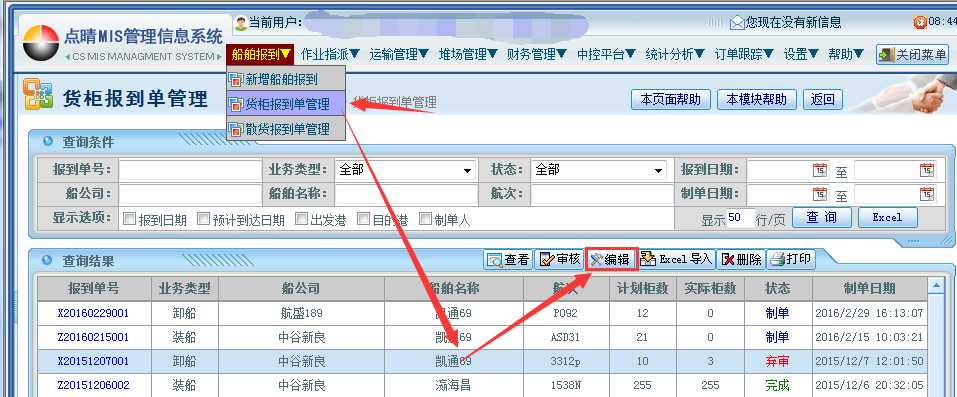Check the 制单人 display option
Image resolution: width=957 pixels, height=397 pixels.
(425, 218)
